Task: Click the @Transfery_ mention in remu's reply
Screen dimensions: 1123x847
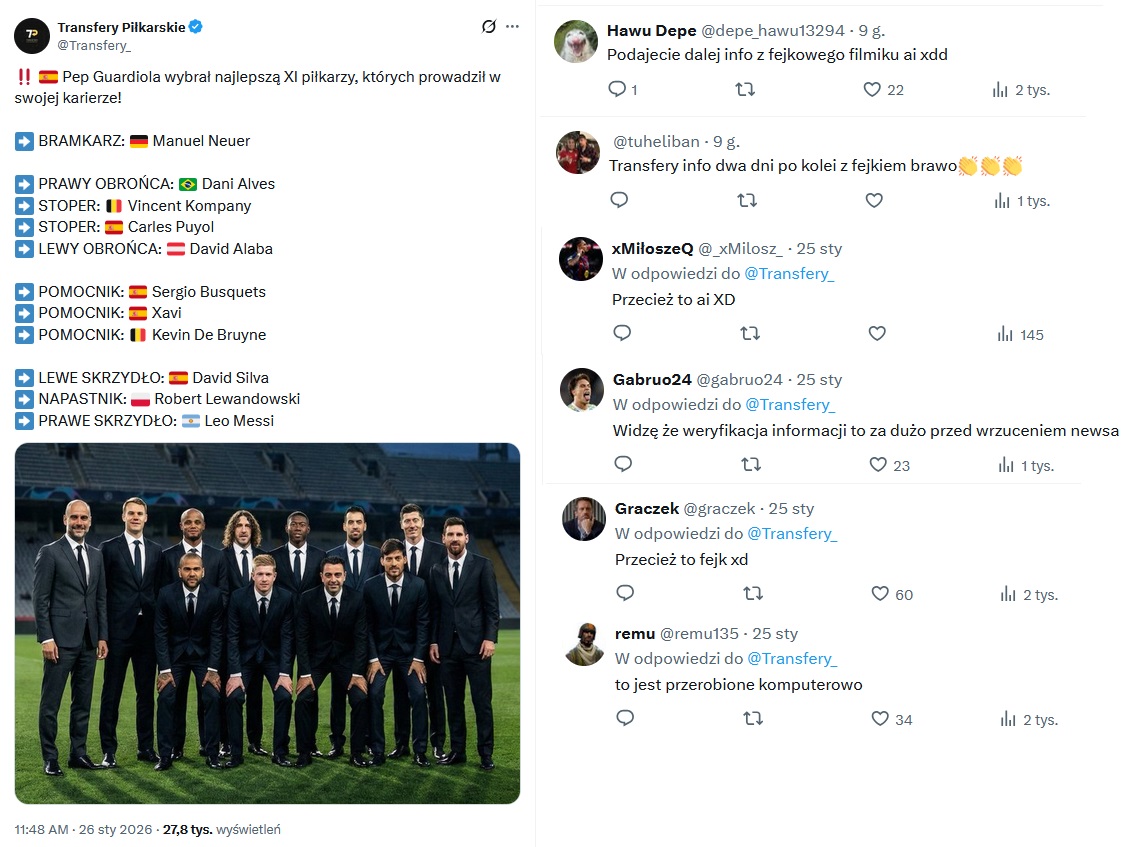Action: click(x=791, y=658)
